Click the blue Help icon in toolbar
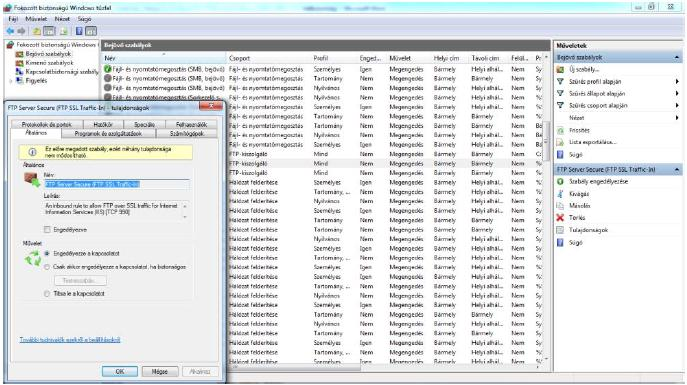 [x=79, y=32]
